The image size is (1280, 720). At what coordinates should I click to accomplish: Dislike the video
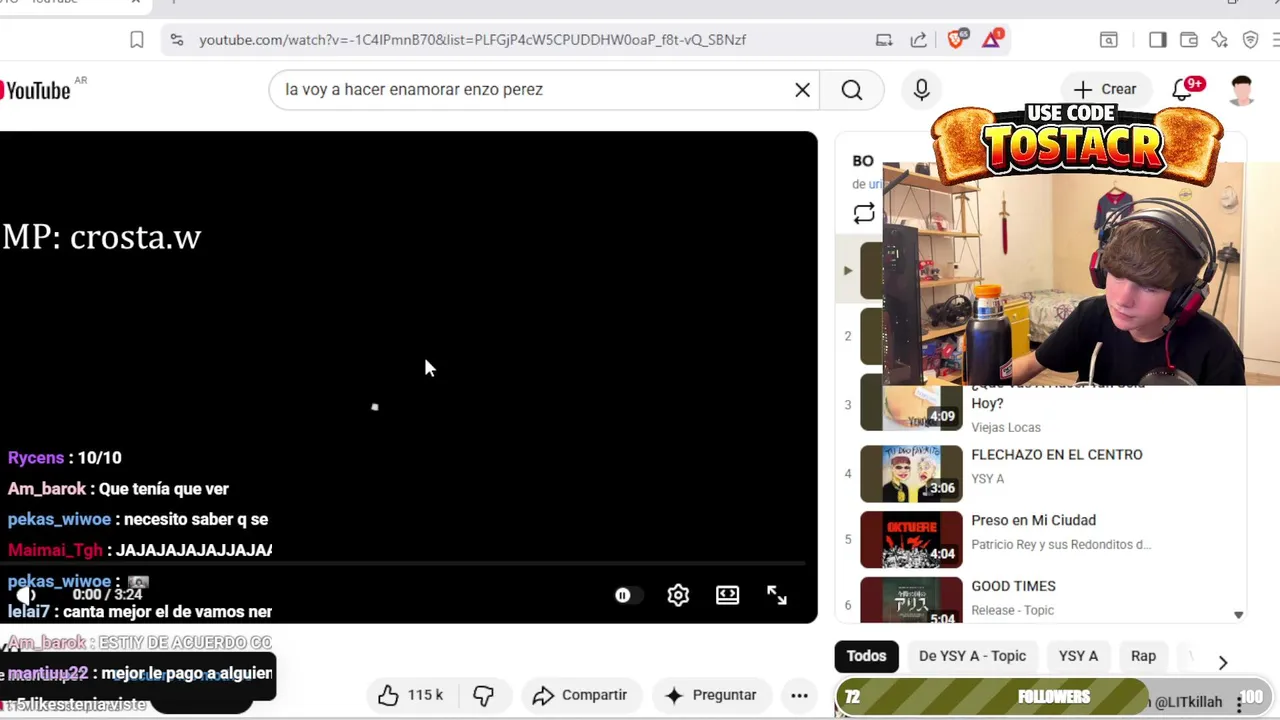pyautogui.click(x=483, y=695)
